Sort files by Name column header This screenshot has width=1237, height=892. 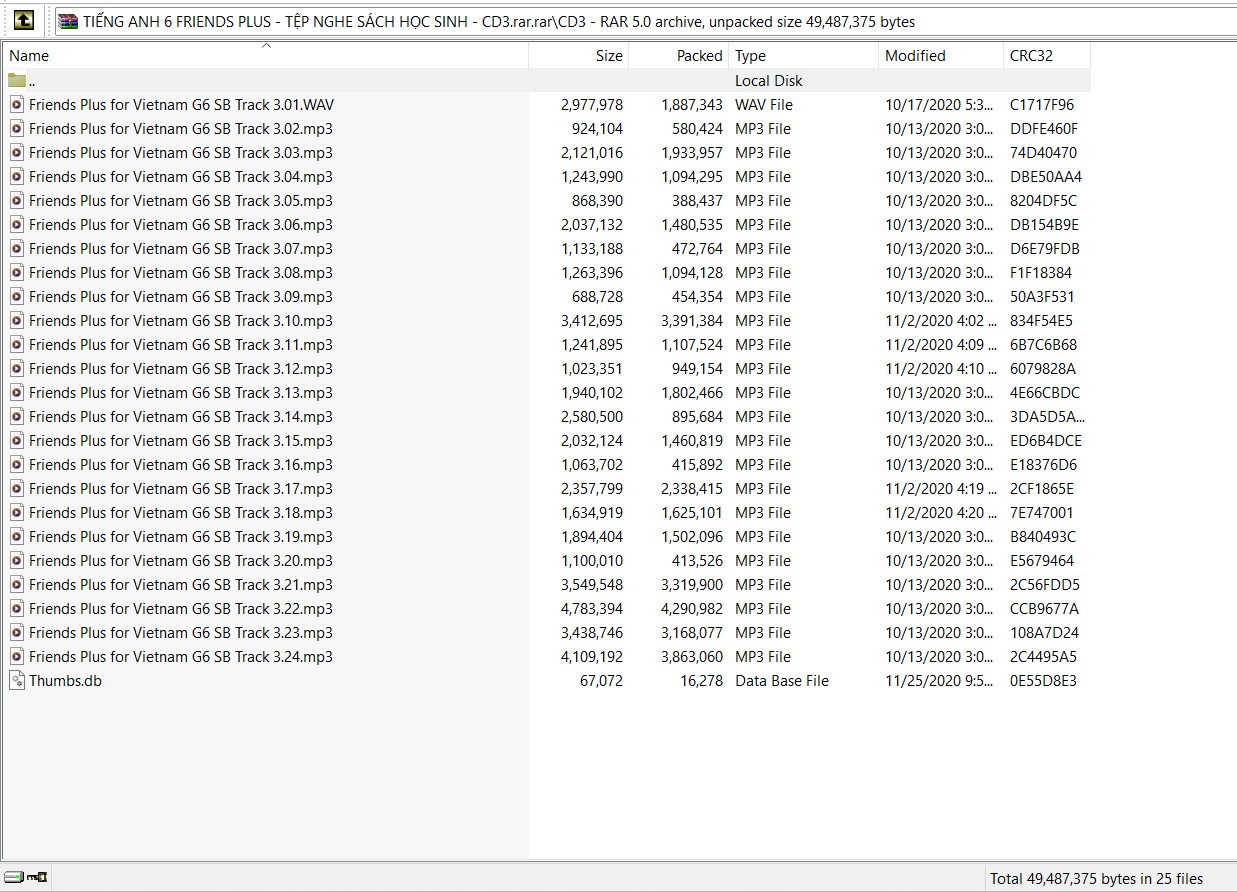(x=200, y=57)
